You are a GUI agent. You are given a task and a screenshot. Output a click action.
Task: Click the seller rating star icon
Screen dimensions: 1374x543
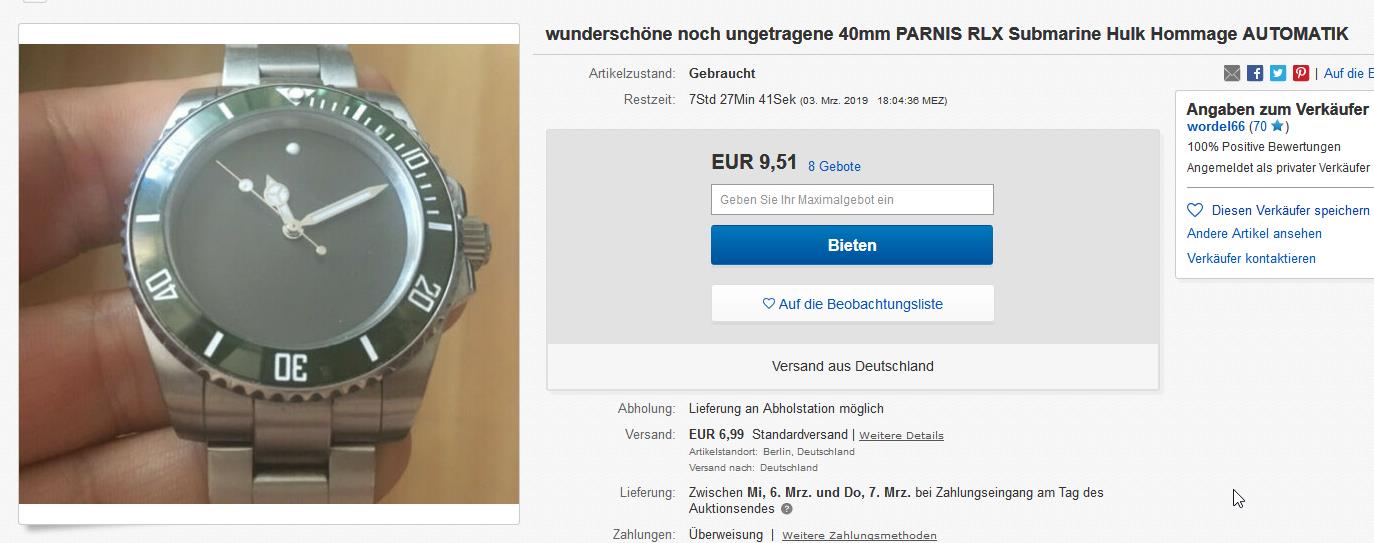(1276, 127)
